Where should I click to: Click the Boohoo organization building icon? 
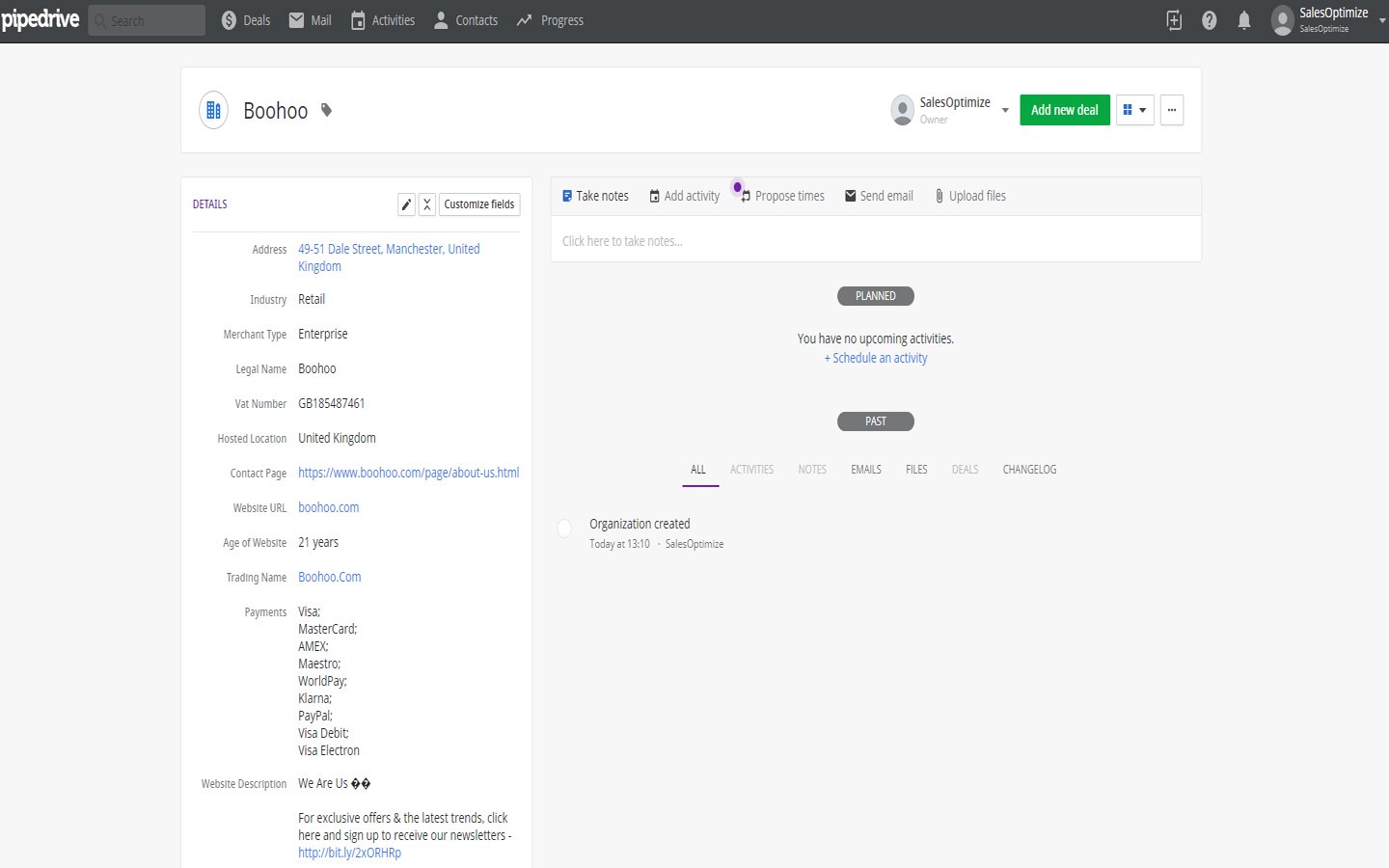tap(213, 110)
